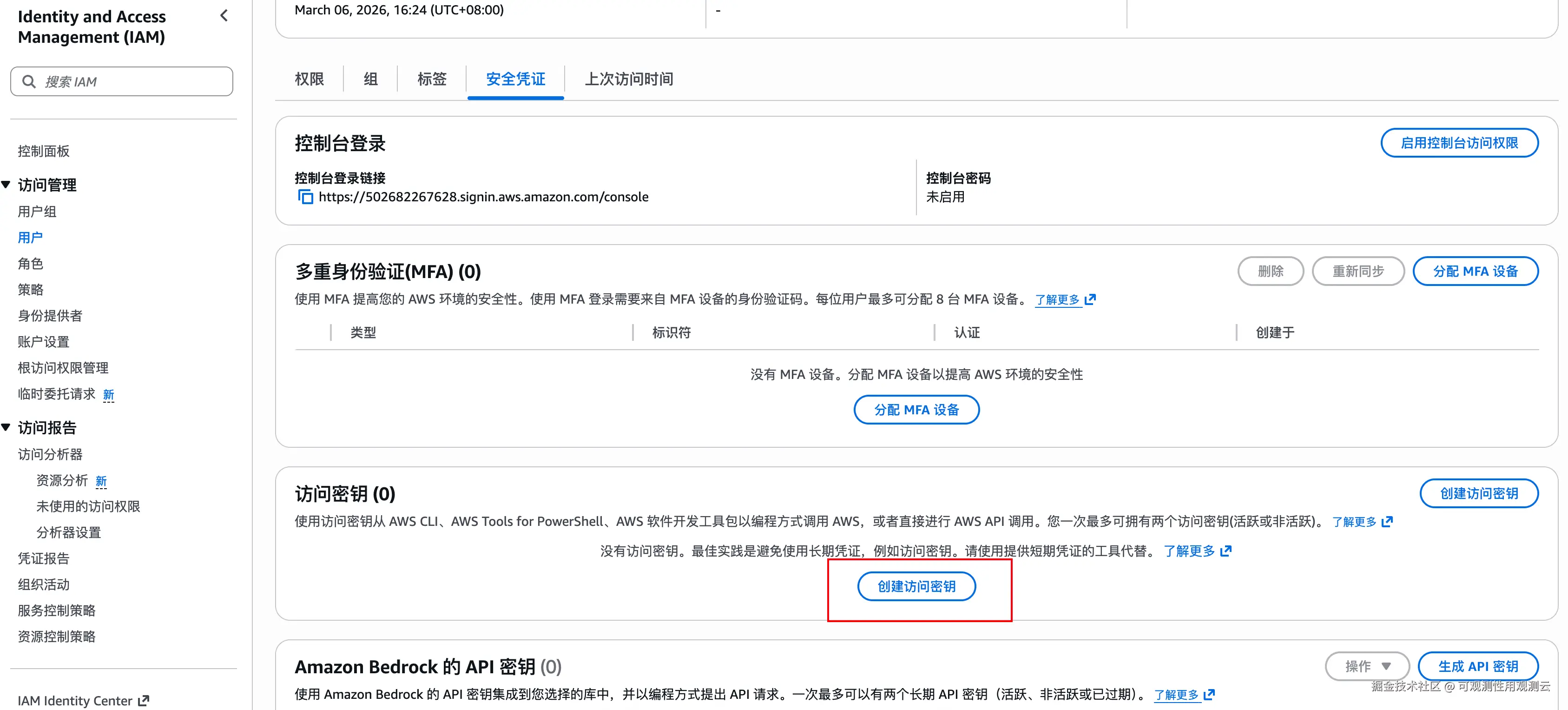Collapse the IAM sidebar with the chevron arrow
The image size is (1568, 710).
[224, 16]
